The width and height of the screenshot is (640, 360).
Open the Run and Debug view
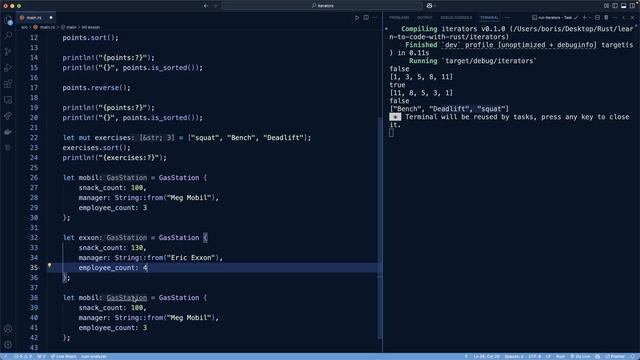click(x=8, y=68)
